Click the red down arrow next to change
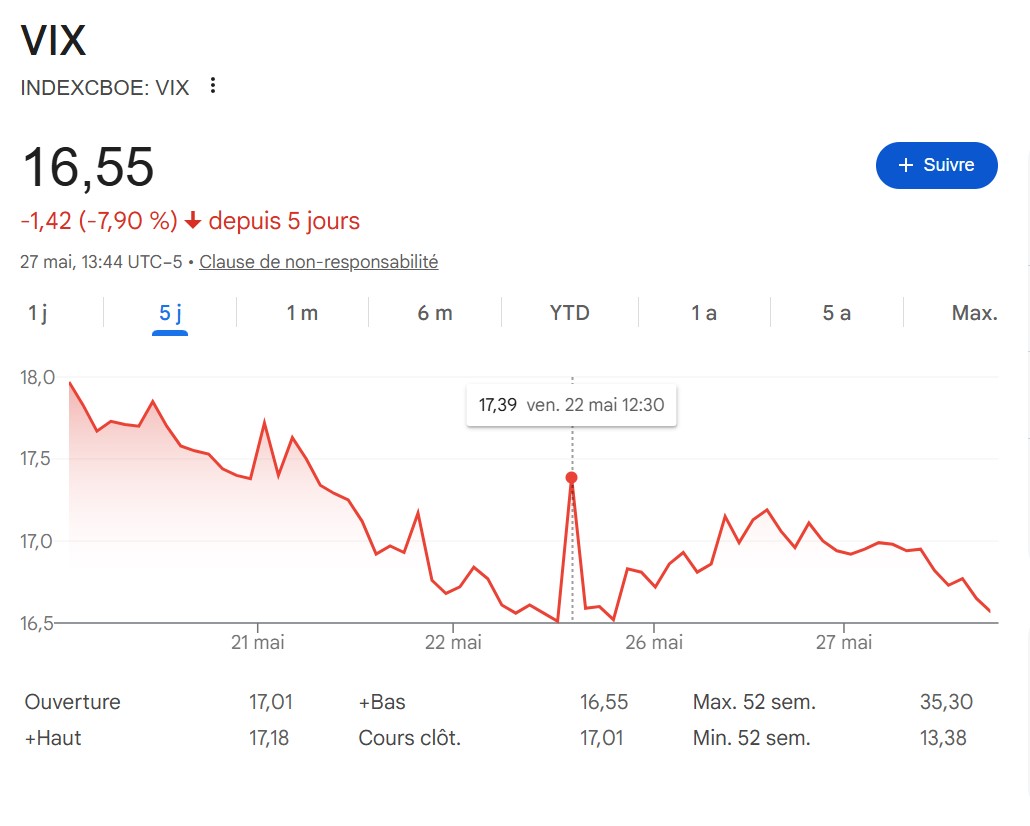Screen dimensions: 1030x826 pos(192,221)
